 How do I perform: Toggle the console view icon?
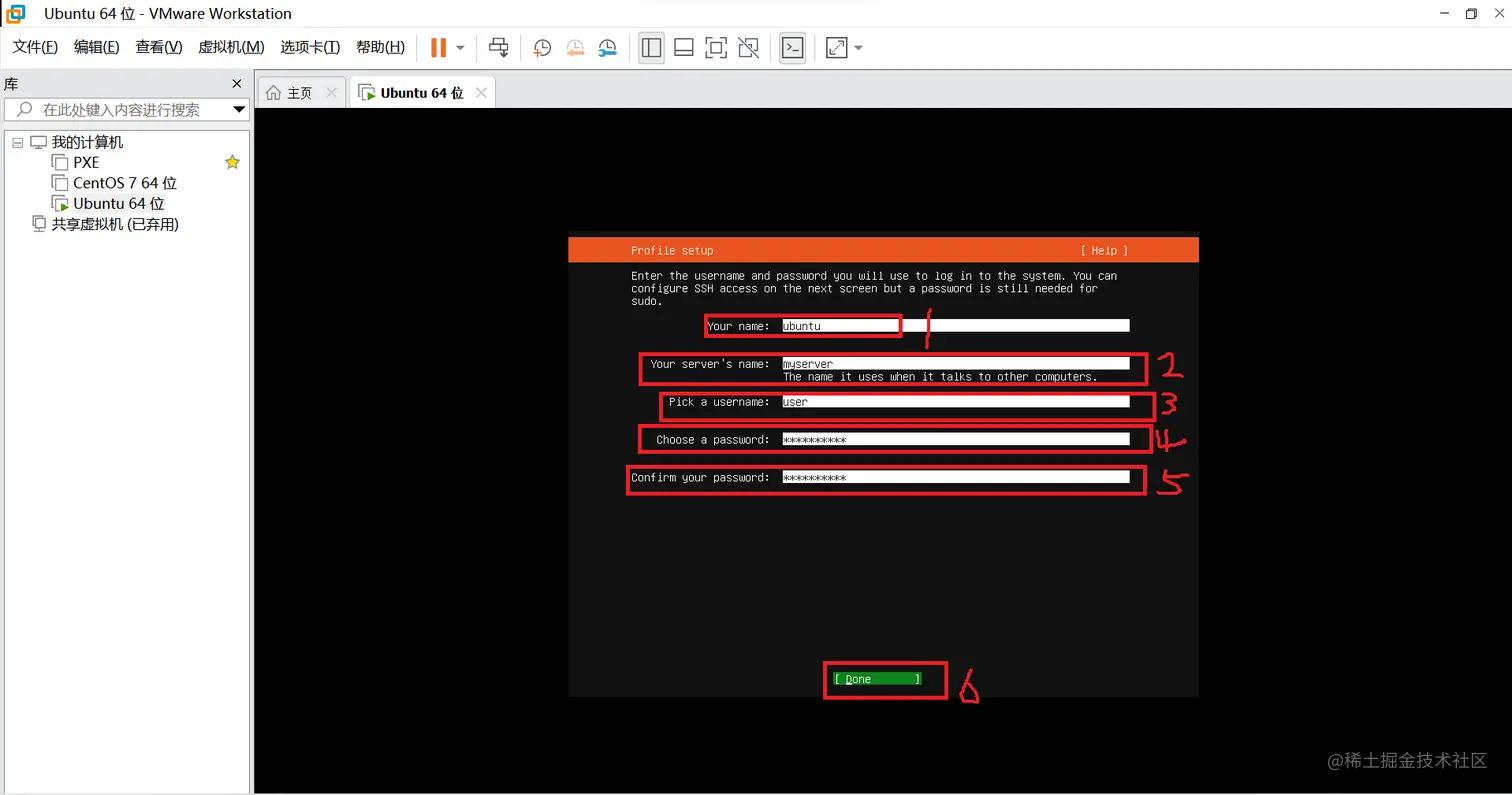793,47
